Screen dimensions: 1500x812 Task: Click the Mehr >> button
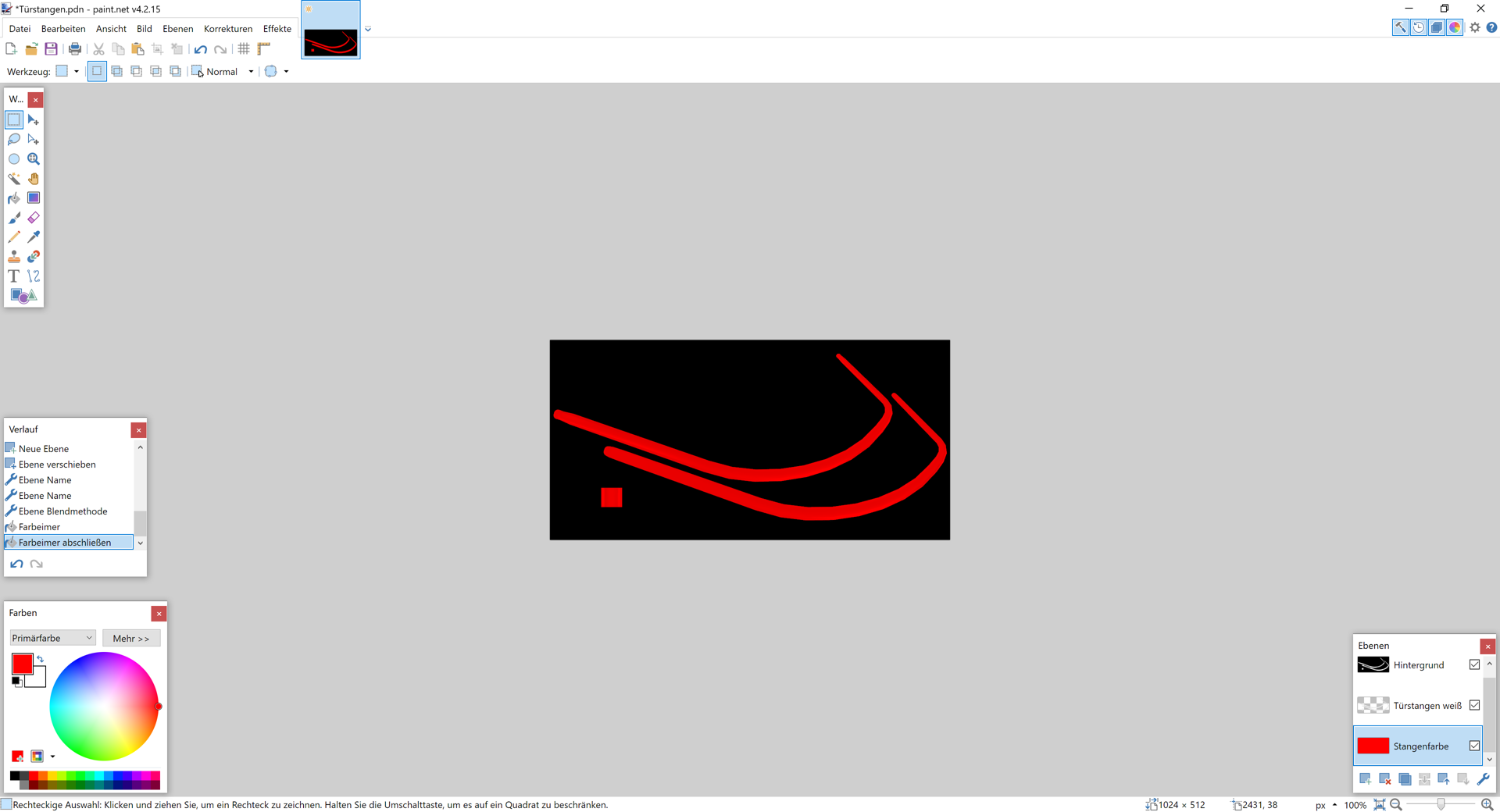pos(131,638)
